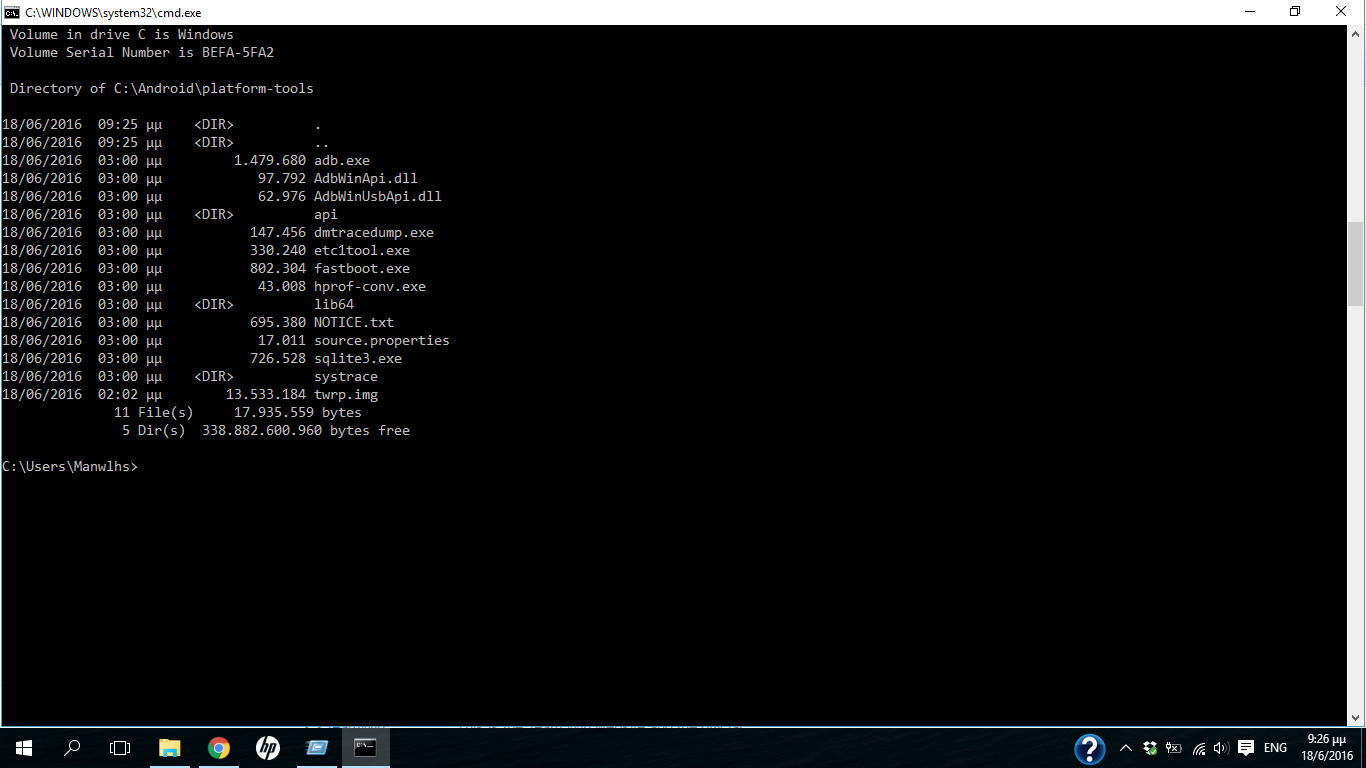Open the HP app on the taskbar
The width and height of the screenshot is (1366, 768).
268,748
